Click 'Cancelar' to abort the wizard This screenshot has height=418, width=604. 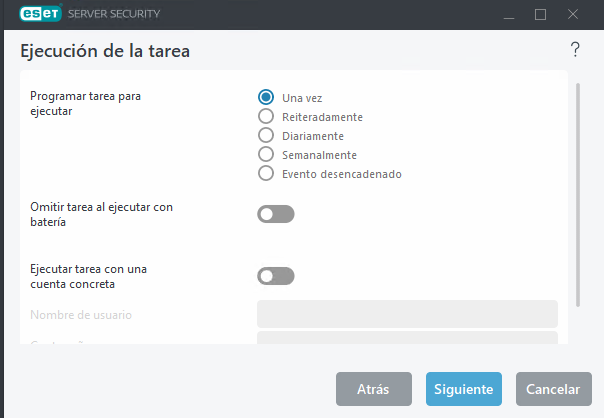554,389
